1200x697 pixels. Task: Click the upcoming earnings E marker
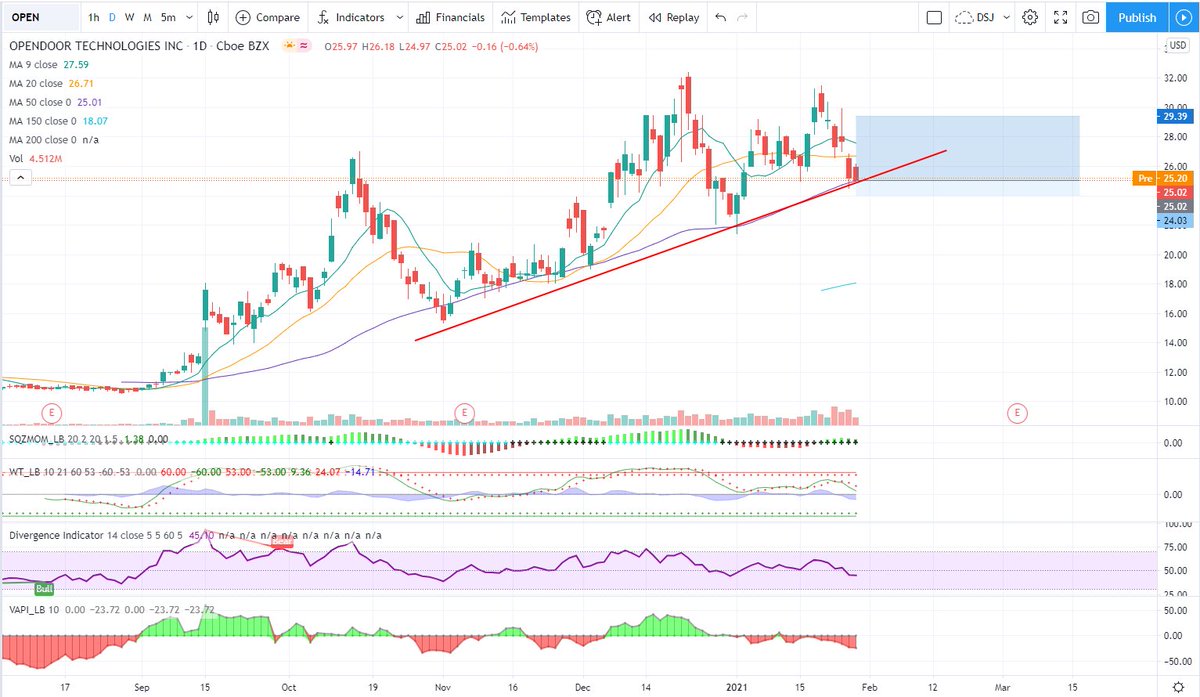tap(1017, 412)
